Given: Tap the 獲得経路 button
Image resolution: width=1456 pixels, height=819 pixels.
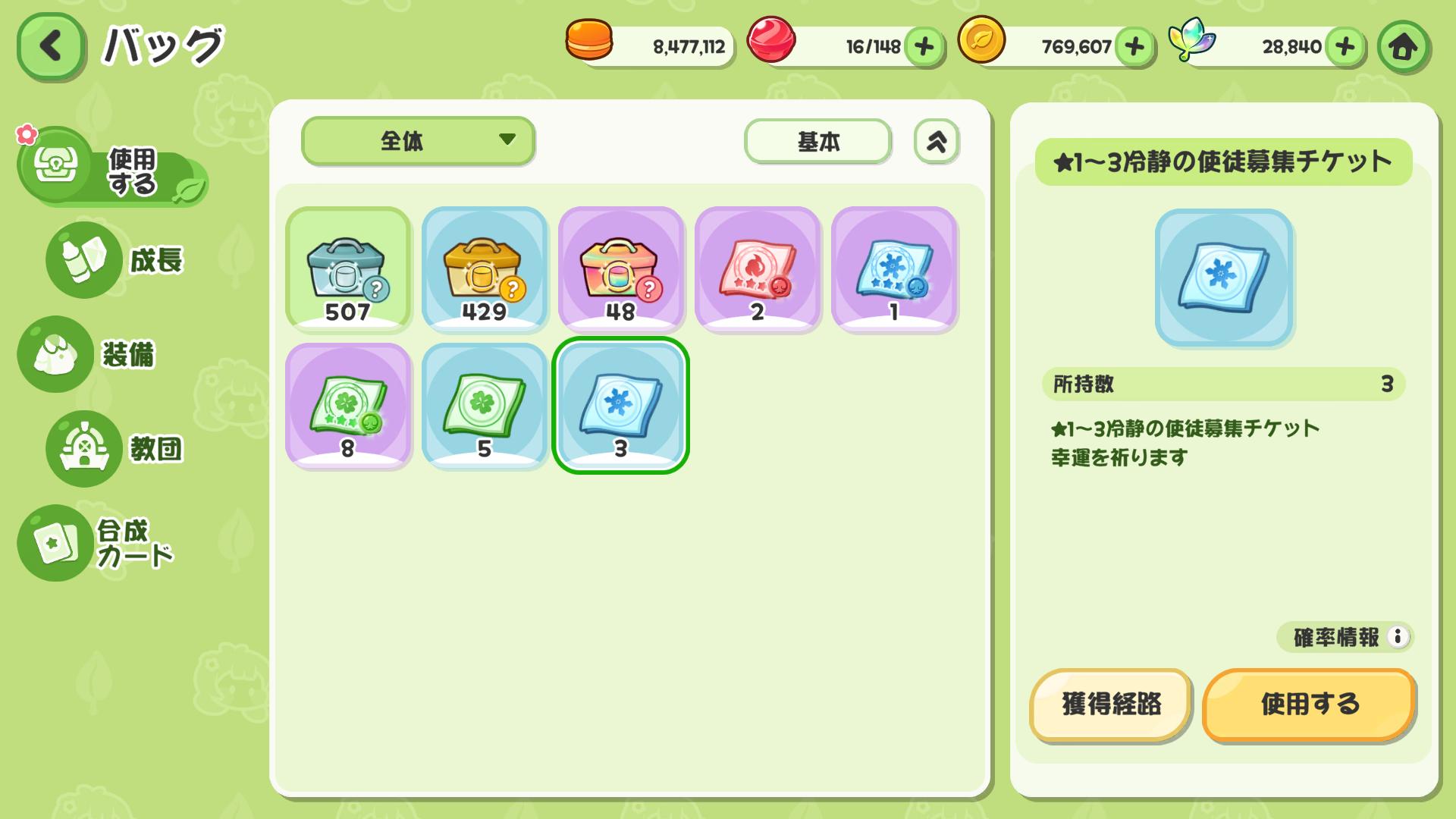Looking at the screenshot, I should 1111,704.
